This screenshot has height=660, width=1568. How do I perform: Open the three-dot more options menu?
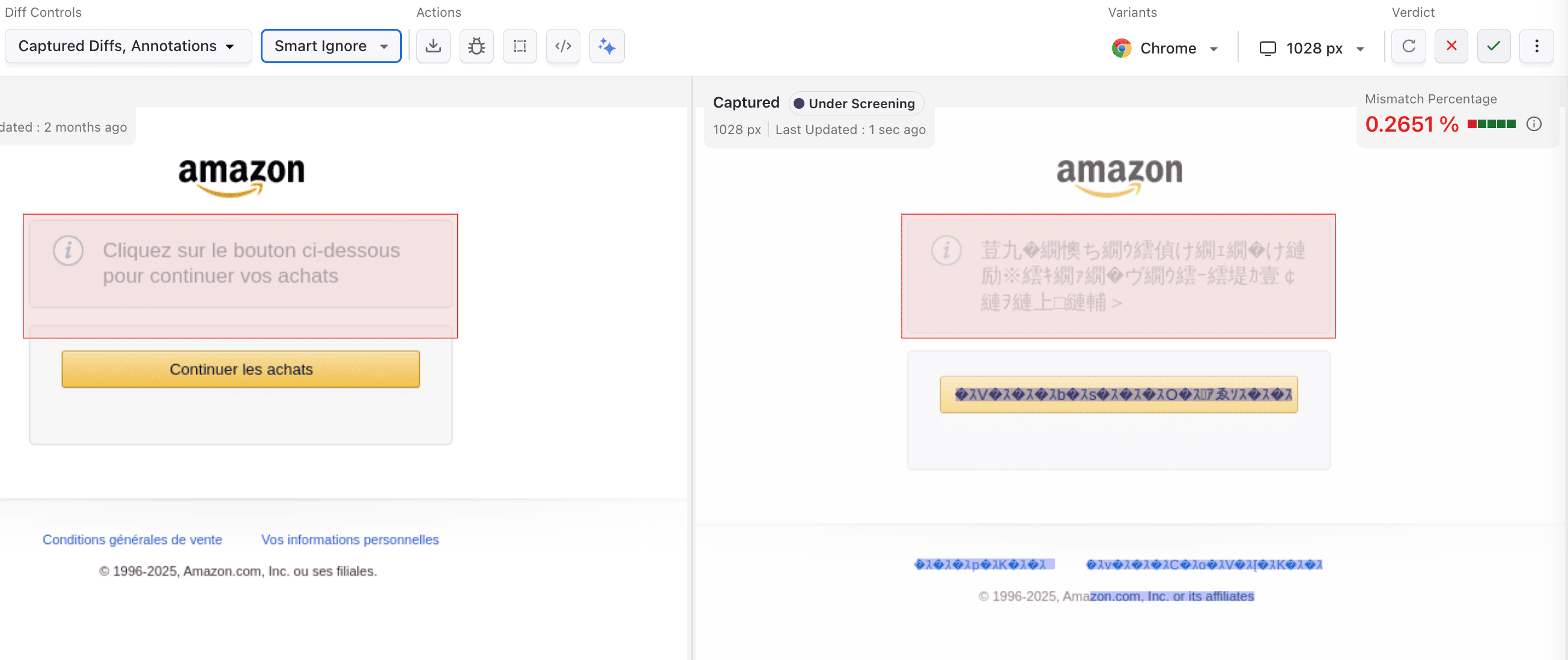1536,46
